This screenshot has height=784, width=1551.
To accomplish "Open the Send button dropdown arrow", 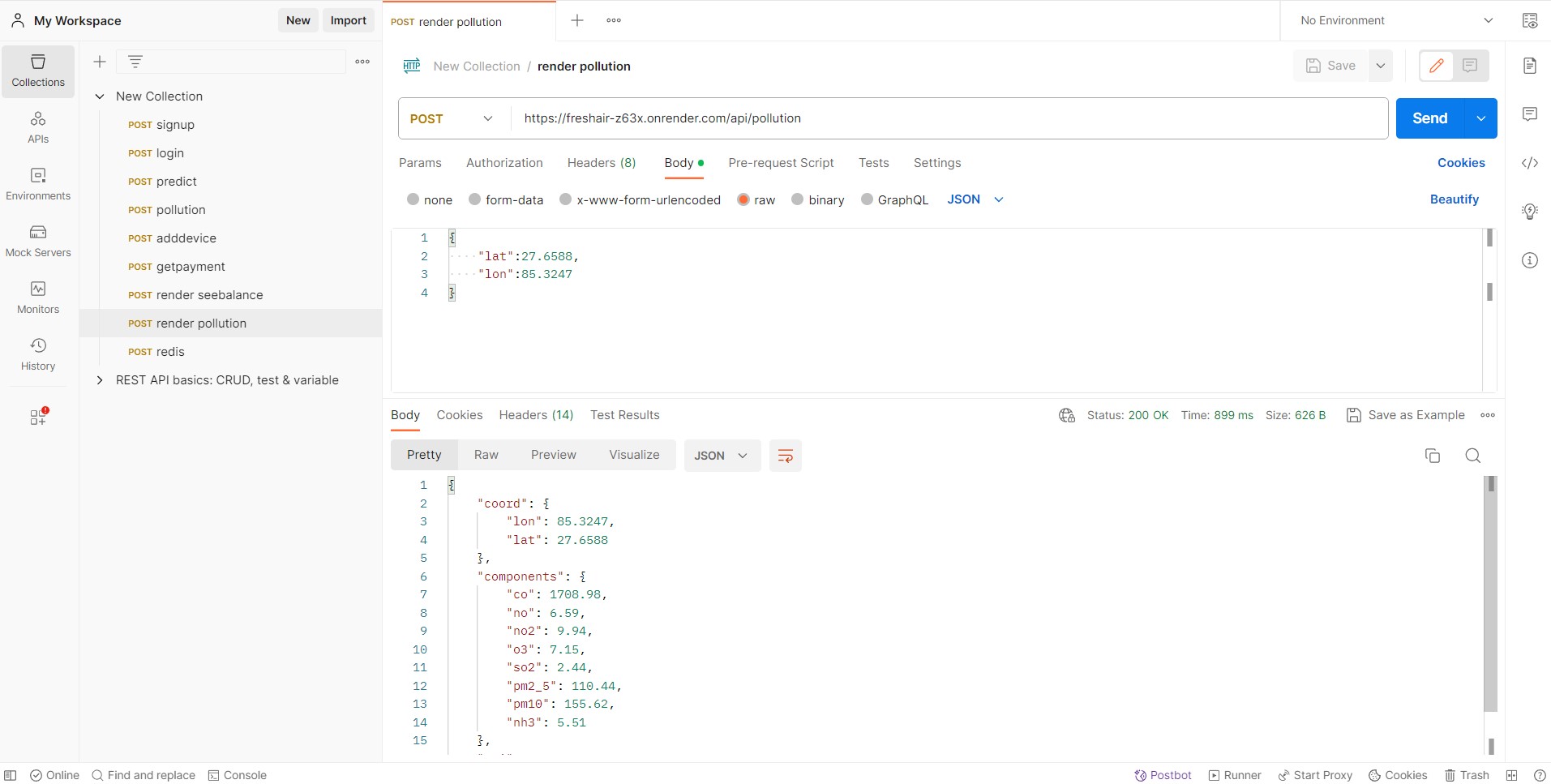I will pos(1481,118).
